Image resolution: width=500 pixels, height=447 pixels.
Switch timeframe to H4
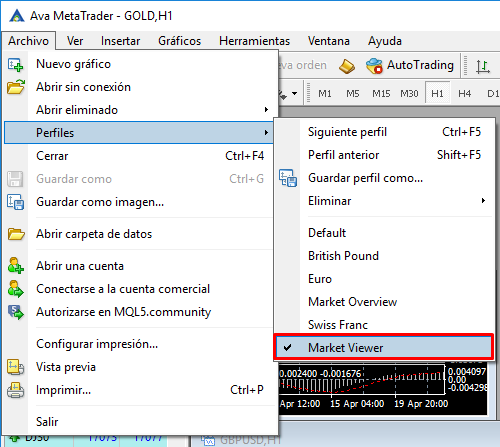(x=464, y=94)
